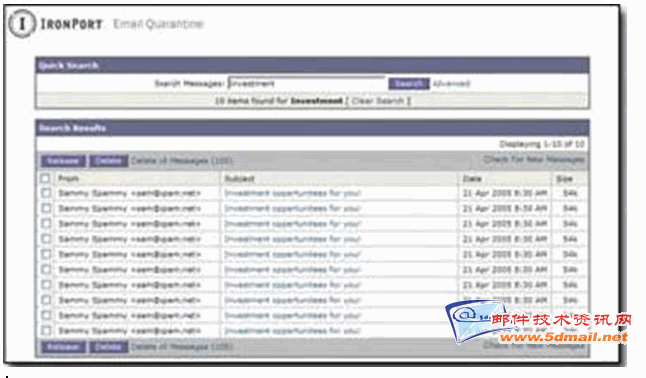Click the bottom Release button
The image size is (646, 378).
[63, 347]
